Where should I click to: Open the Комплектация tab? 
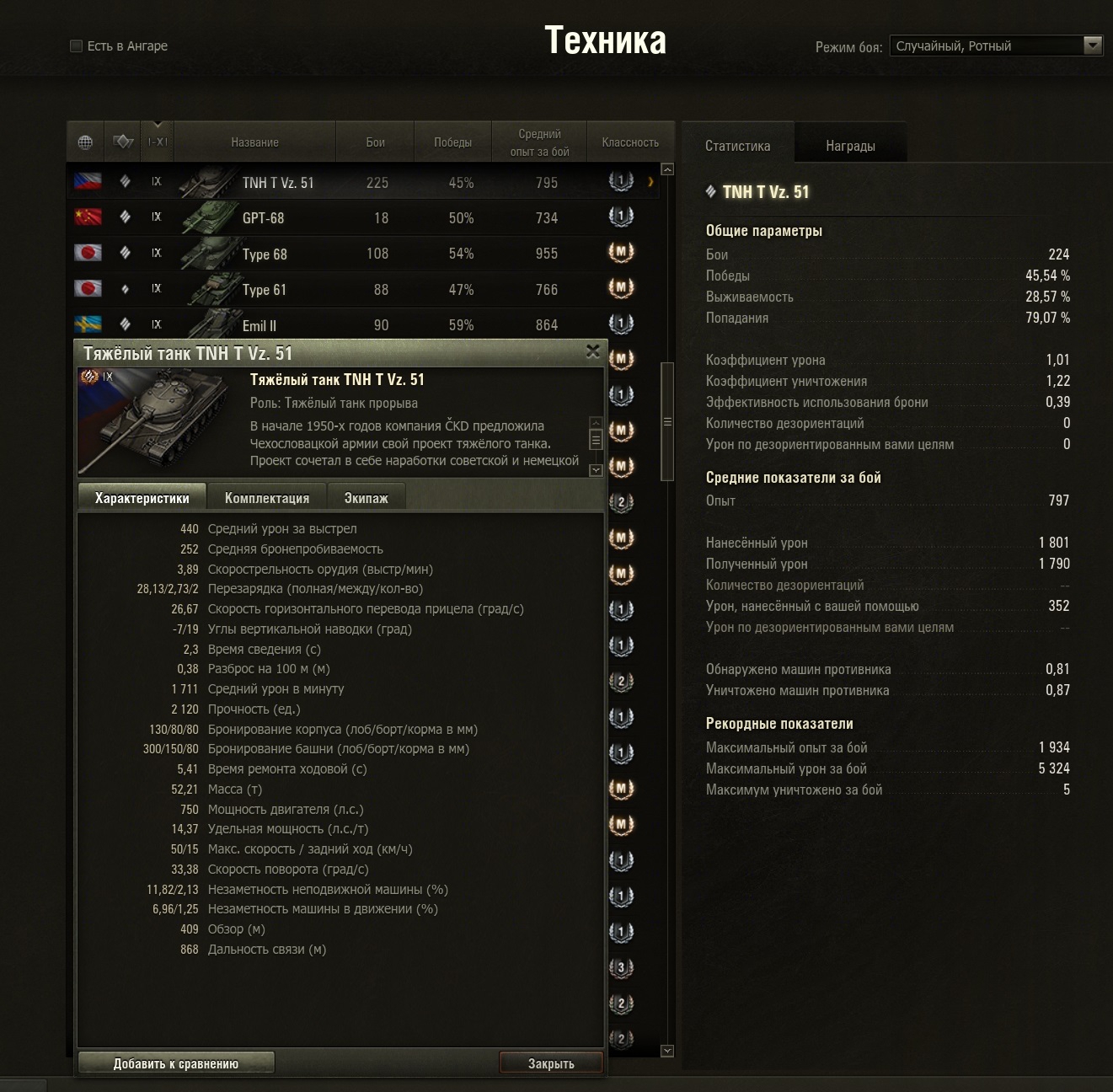(x=267, y=498)
